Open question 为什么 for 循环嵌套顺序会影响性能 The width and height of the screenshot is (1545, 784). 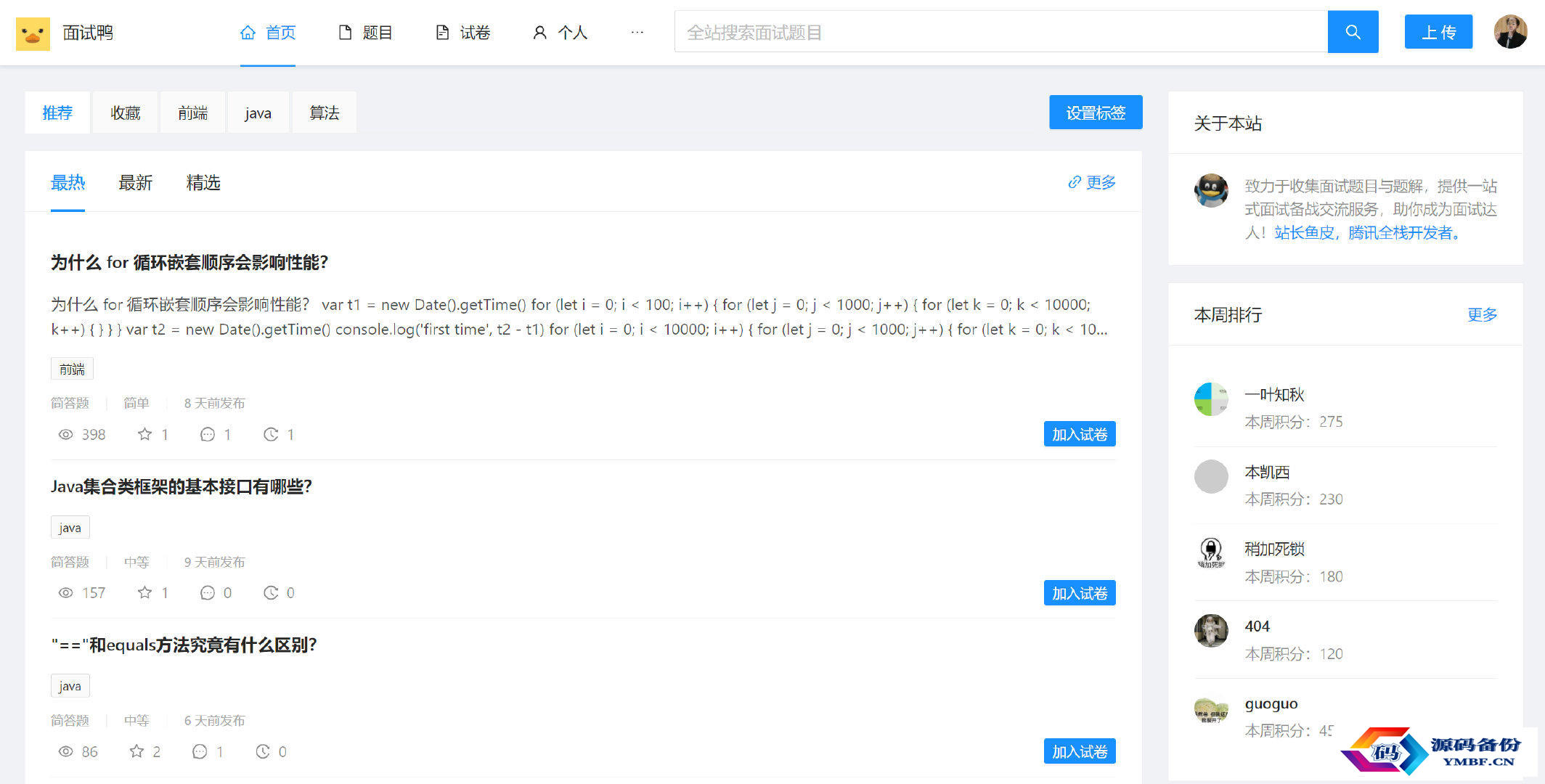pyautogui.click(x=189, y=262)
